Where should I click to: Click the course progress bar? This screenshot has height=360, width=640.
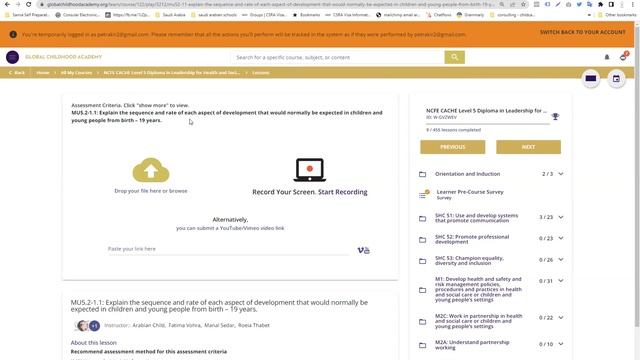(x=488, y=123)
